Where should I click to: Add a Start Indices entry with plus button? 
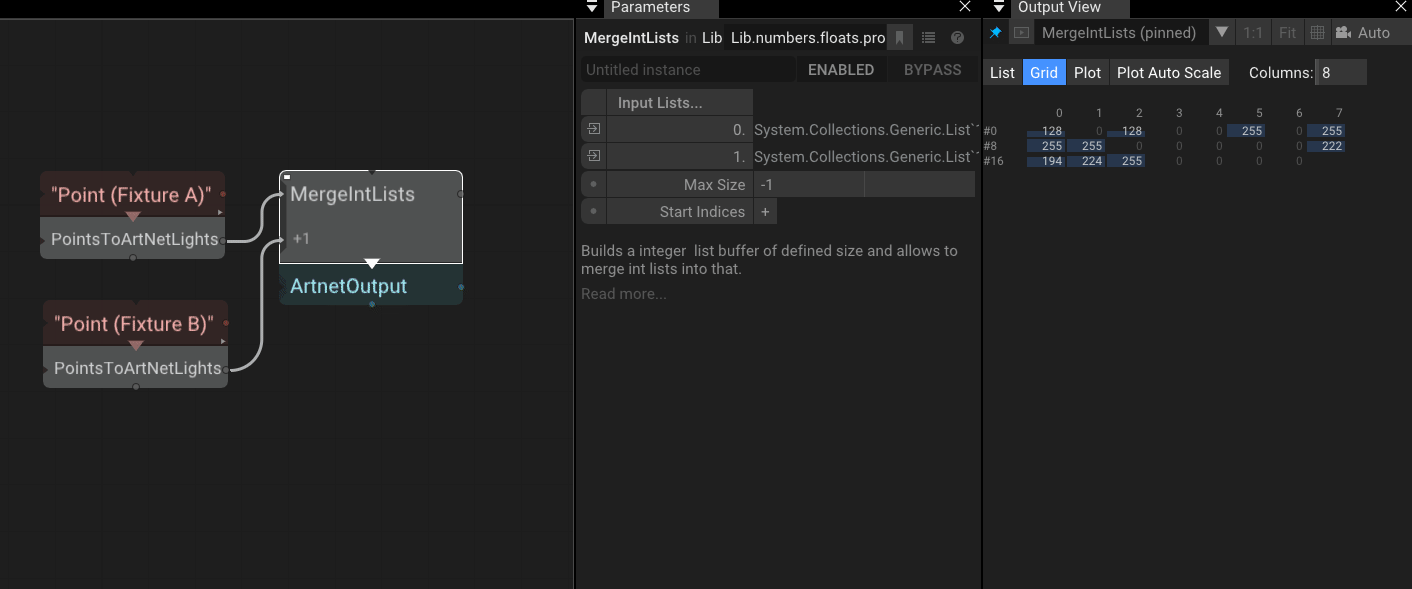pyautogui.click(x=765, y=212)
